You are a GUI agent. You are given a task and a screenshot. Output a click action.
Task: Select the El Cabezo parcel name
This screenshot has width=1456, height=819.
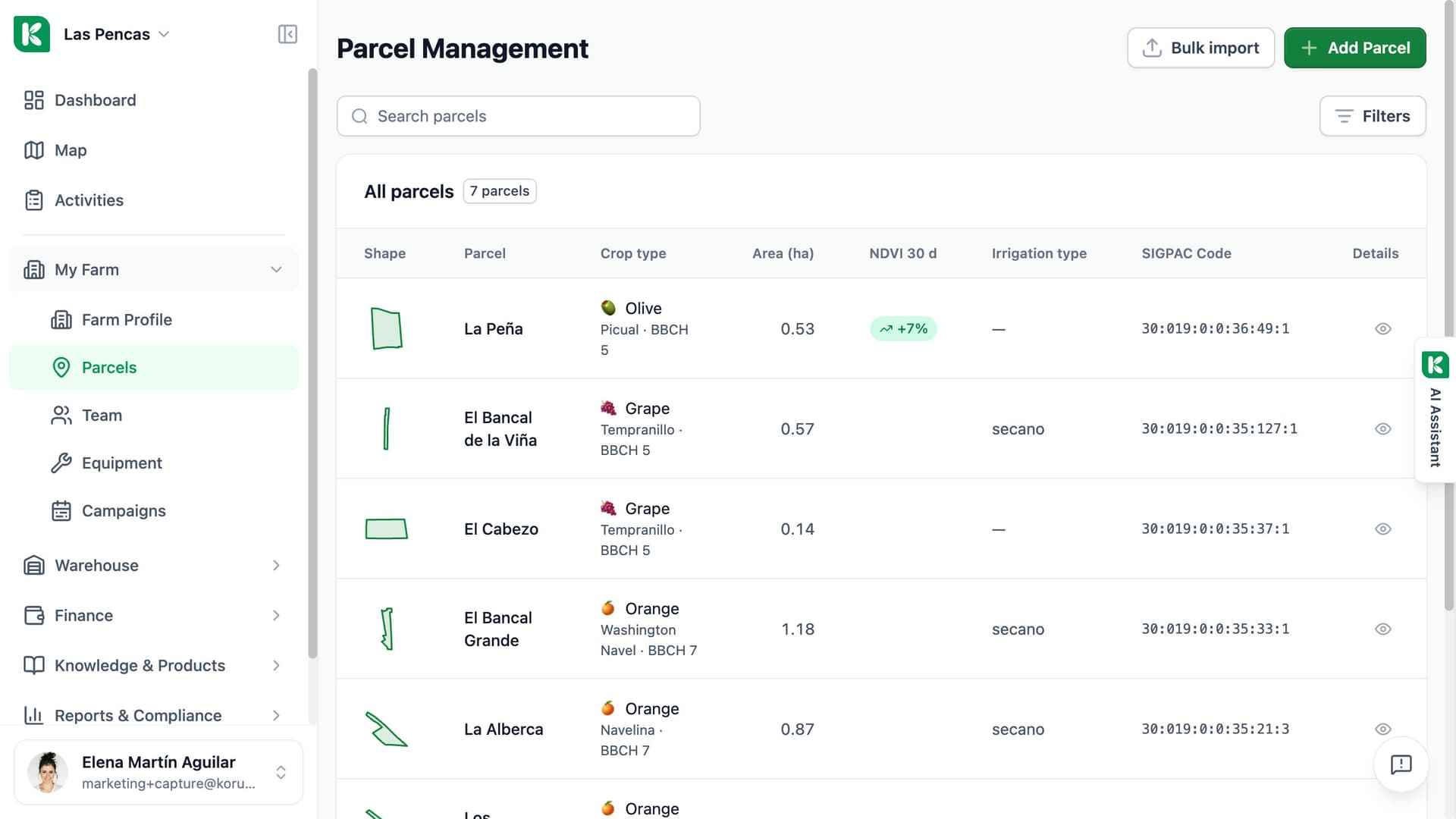501,529
